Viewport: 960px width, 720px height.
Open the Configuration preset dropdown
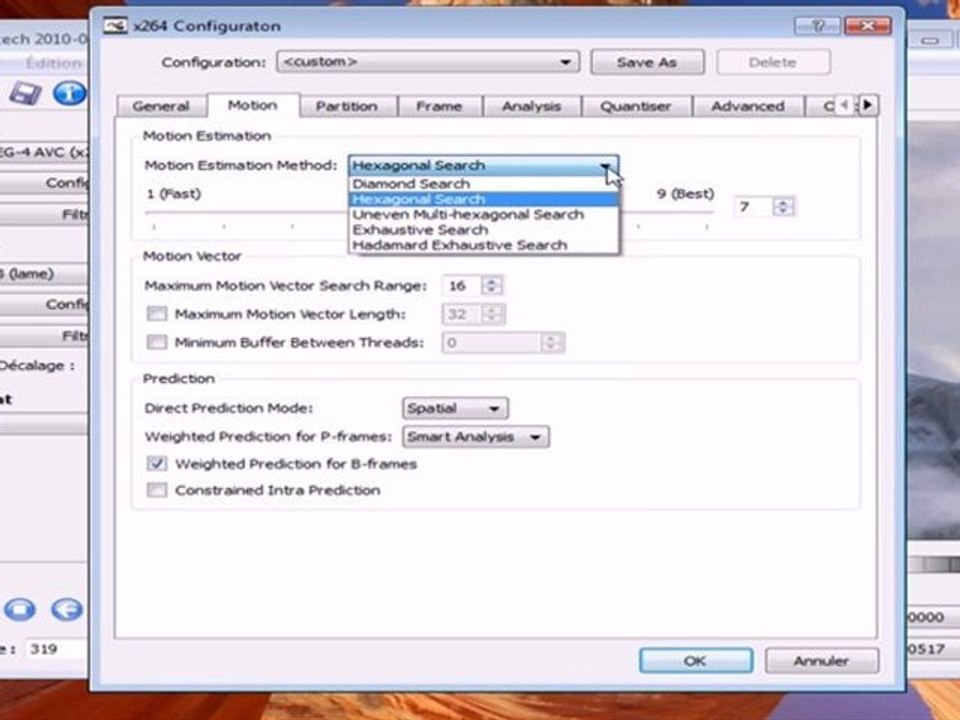[x=427, y=62]
